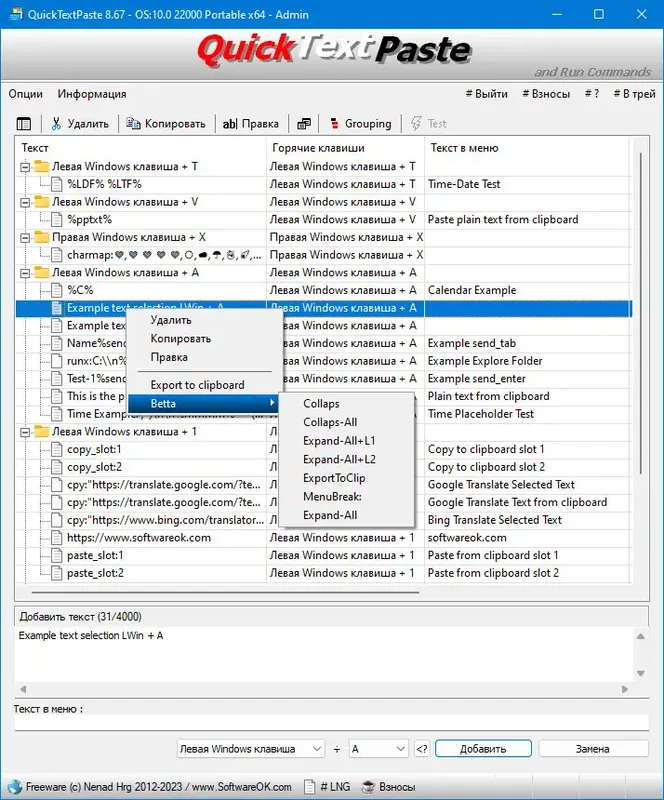Click the Test lightning toolbar item
Image resolution: width=664 pixels, height=800 pixels.
[429, 123]
